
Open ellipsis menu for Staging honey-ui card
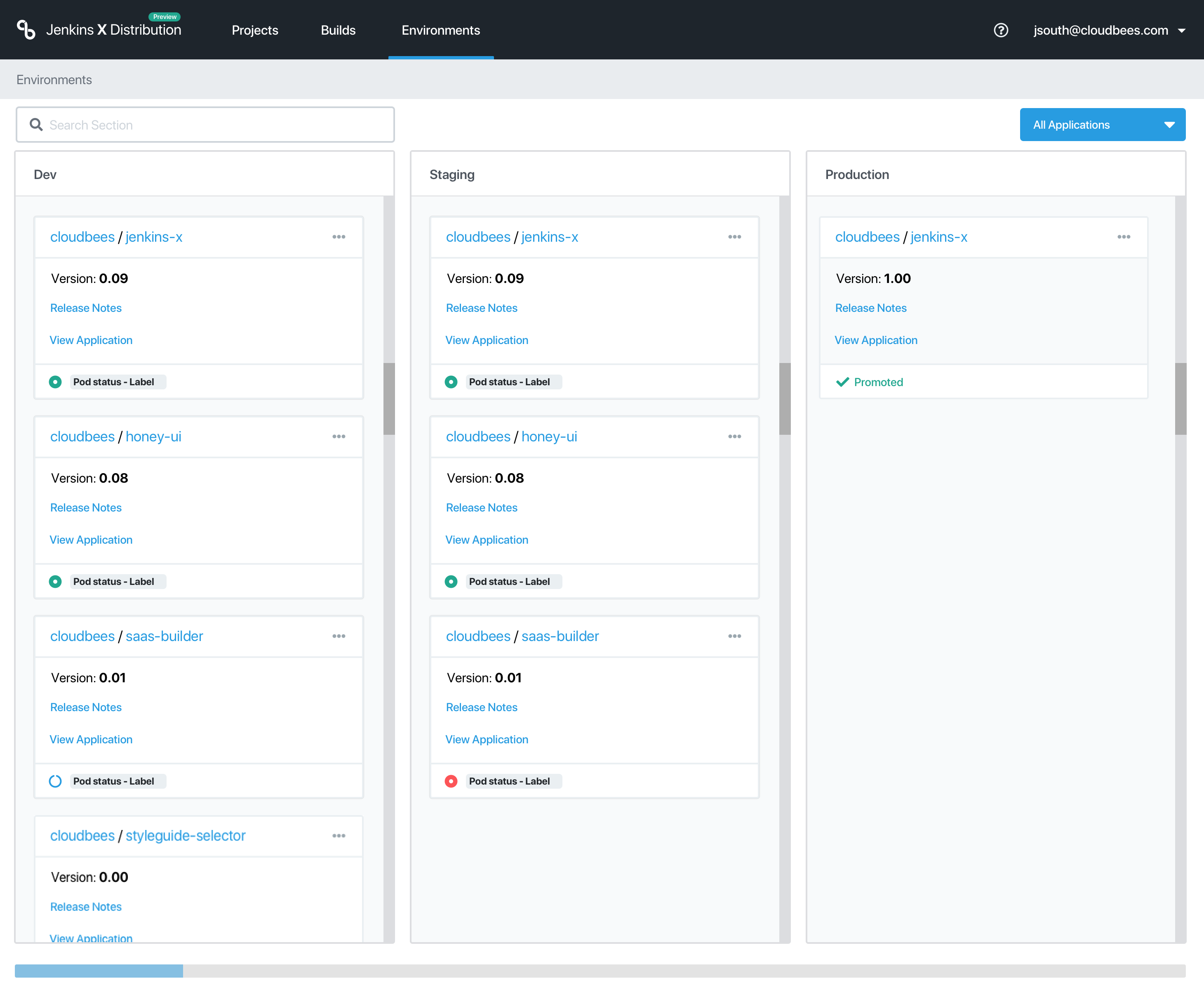(734, 436)
